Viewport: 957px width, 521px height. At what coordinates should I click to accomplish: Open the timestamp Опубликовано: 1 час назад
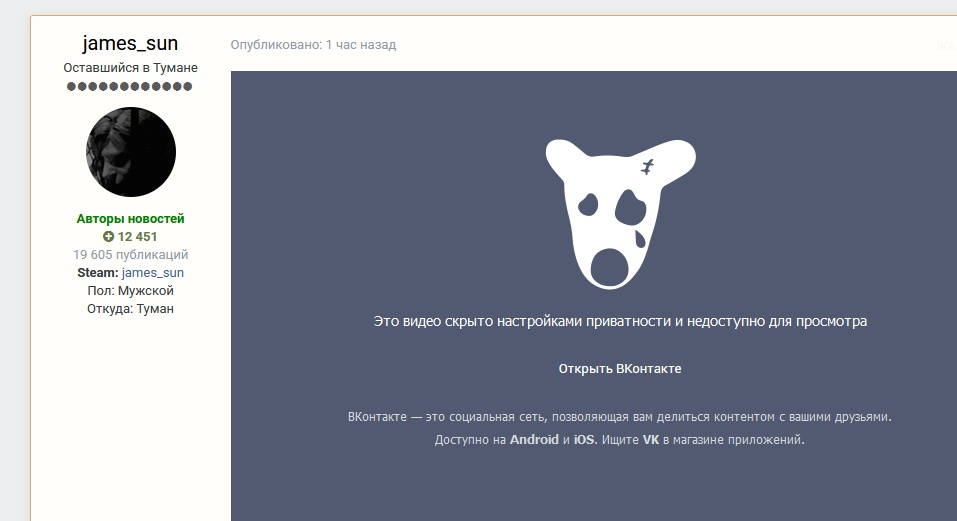pos(313,45)
